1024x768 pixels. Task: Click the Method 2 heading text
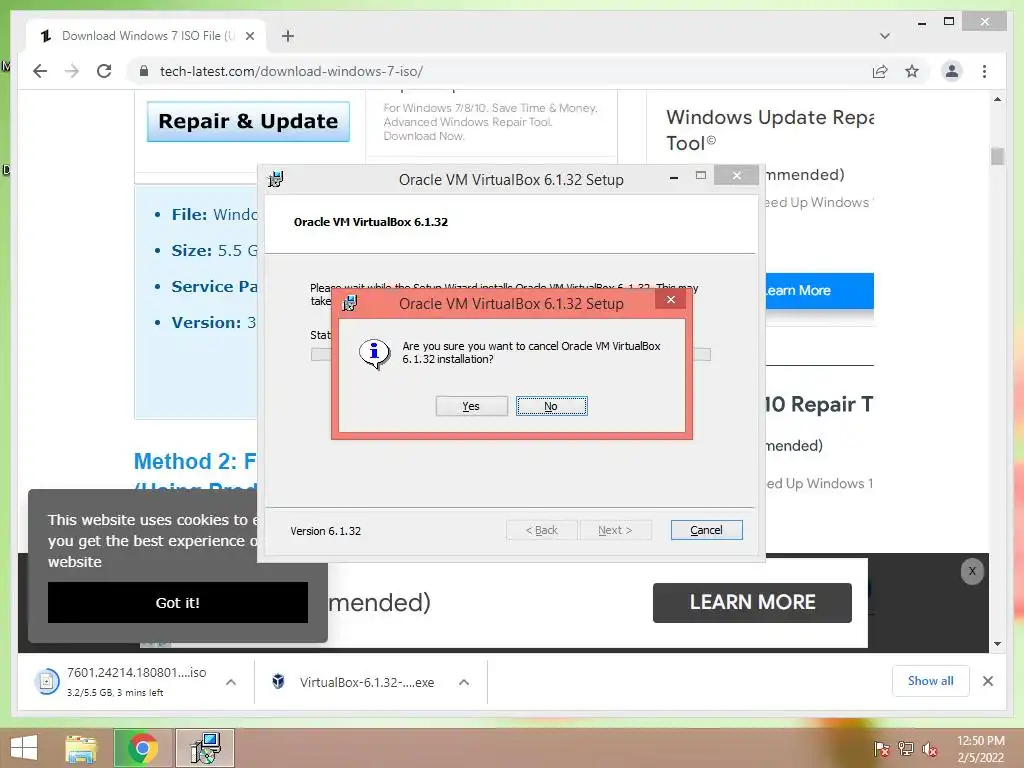[195, 462]
